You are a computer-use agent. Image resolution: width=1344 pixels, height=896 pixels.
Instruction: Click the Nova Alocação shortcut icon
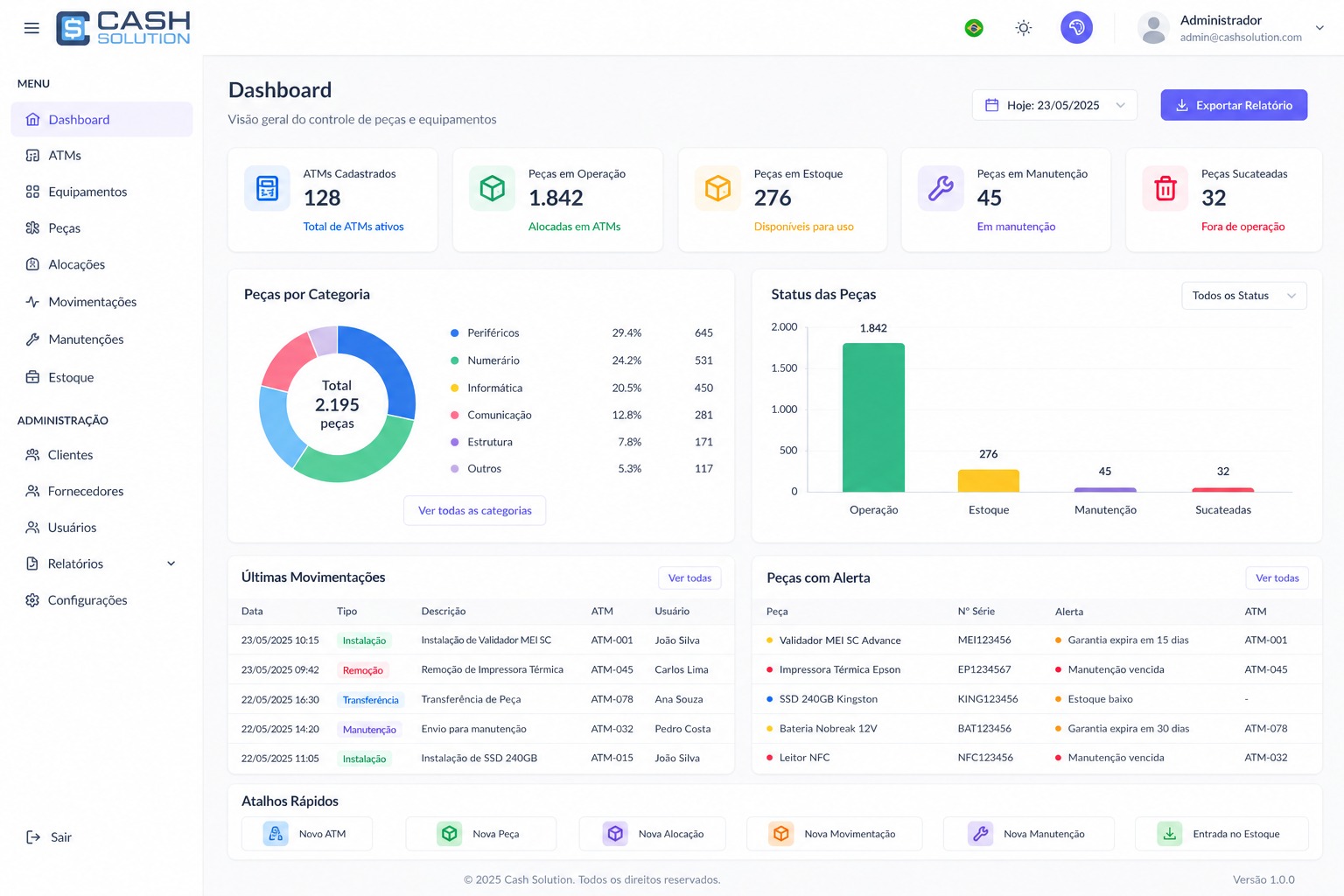tap(615, 834)
